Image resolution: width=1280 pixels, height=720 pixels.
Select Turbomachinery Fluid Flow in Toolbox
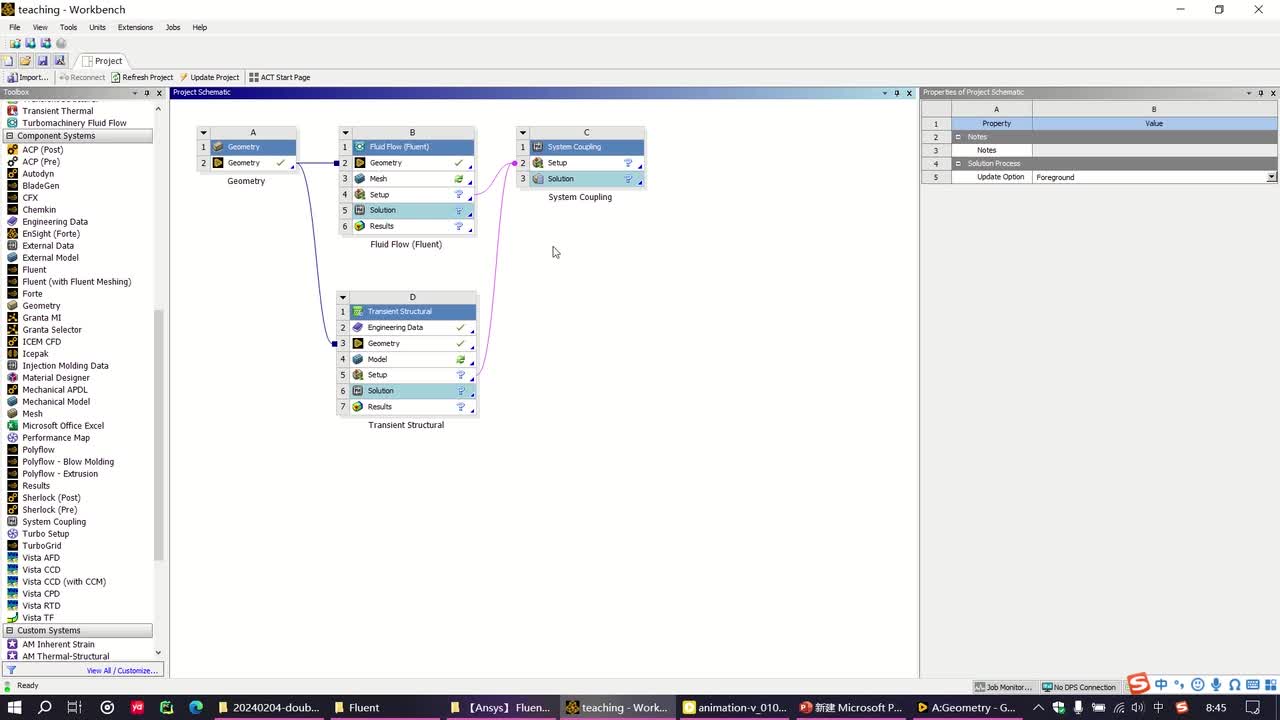point(74,123)
